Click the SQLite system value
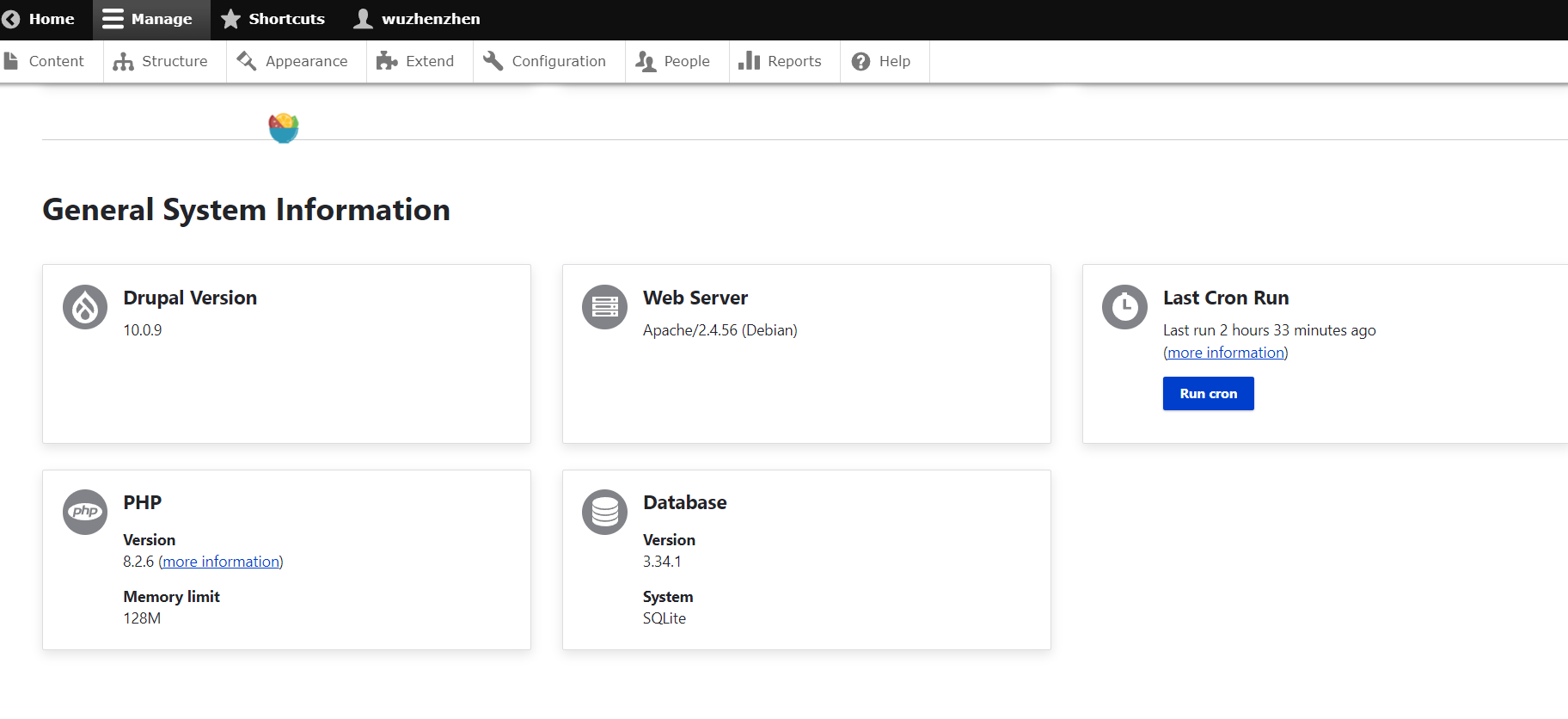Viewport: 1568px width, 719px height. coord(665,618)
